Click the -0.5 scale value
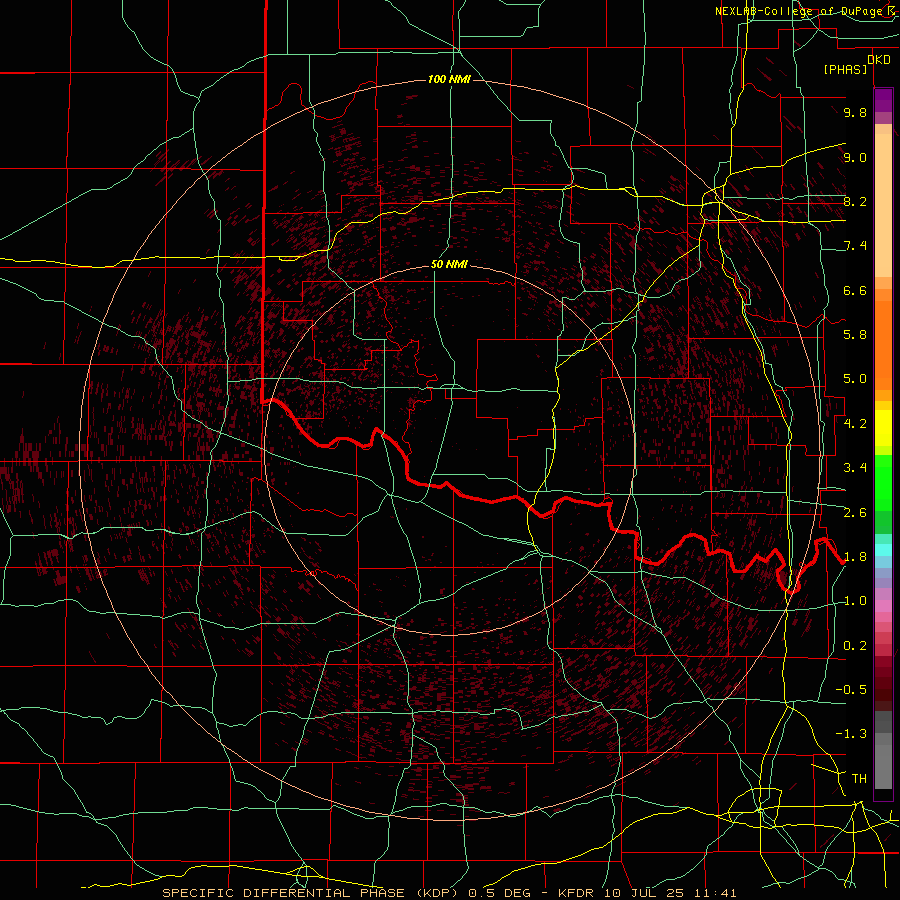The image size is (900, 900). [x=851, y=690]
